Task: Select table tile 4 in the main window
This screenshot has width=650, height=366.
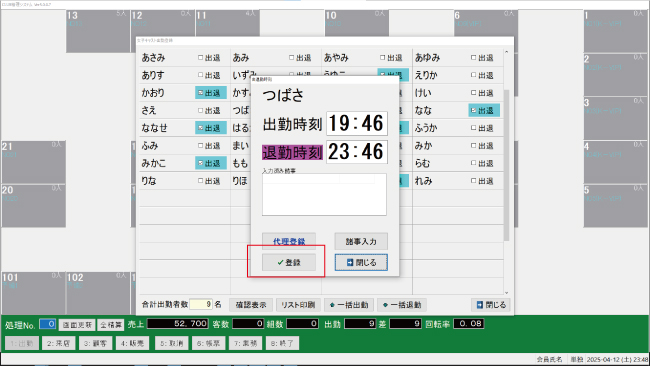Action: point(616,162)
